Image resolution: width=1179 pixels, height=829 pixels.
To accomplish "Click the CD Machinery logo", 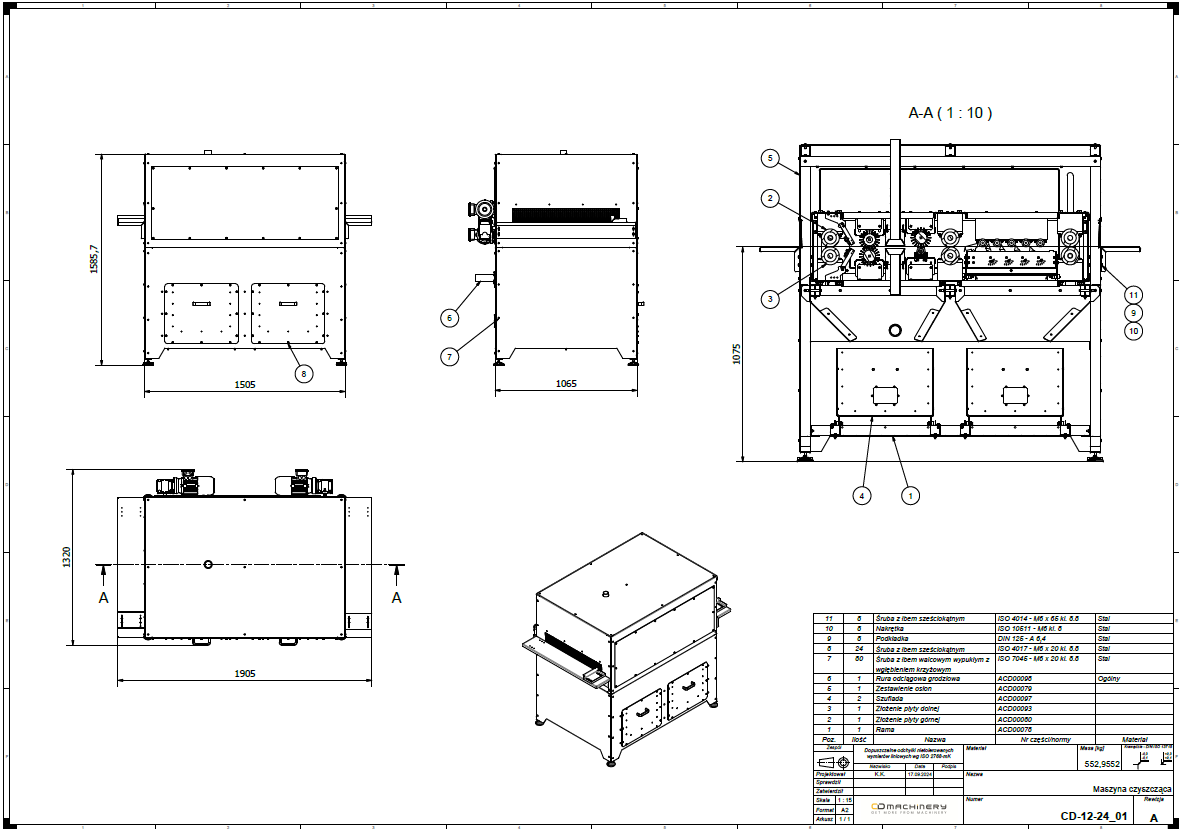I will coord(908,808).
